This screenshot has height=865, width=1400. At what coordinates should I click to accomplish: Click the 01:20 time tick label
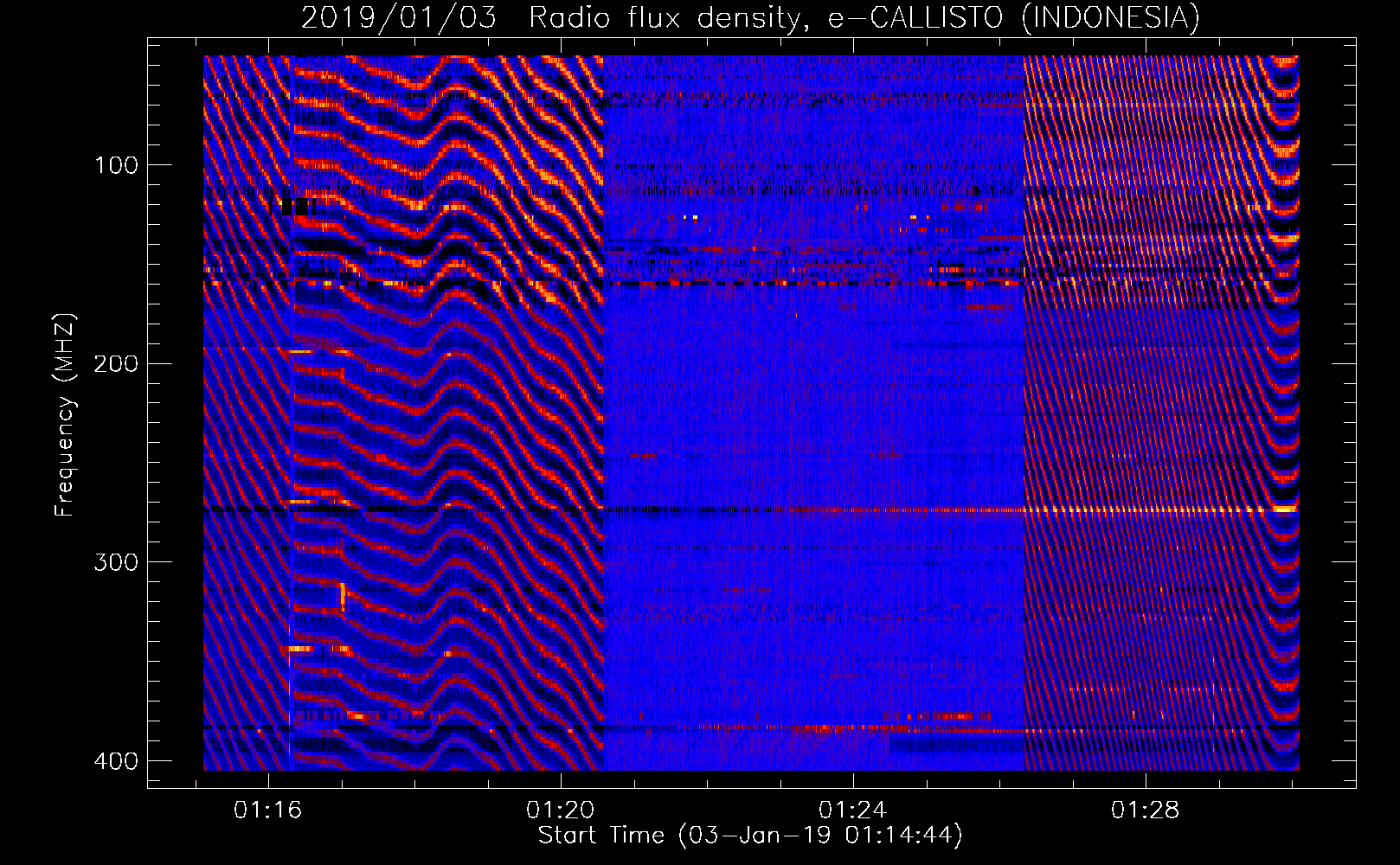(x=560, y=811)
